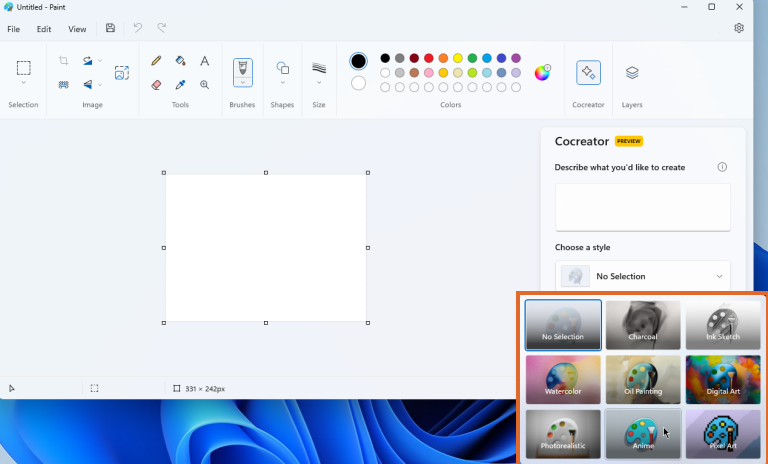Select secondary Color 2 white circle
768x464 pixels.
click(359, 83)
